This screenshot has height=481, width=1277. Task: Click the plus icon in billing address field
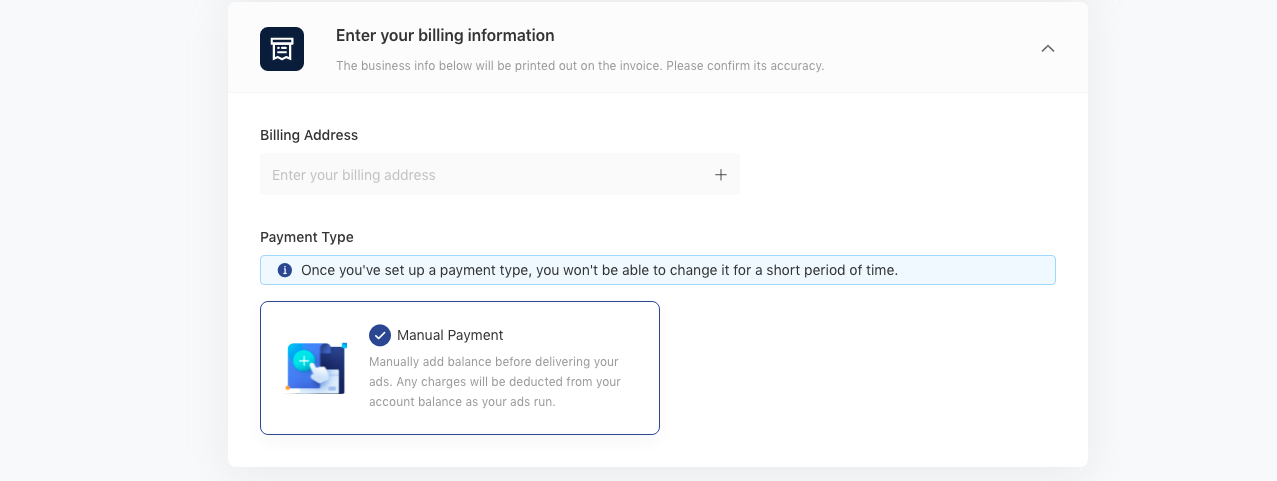pos(721,175)
